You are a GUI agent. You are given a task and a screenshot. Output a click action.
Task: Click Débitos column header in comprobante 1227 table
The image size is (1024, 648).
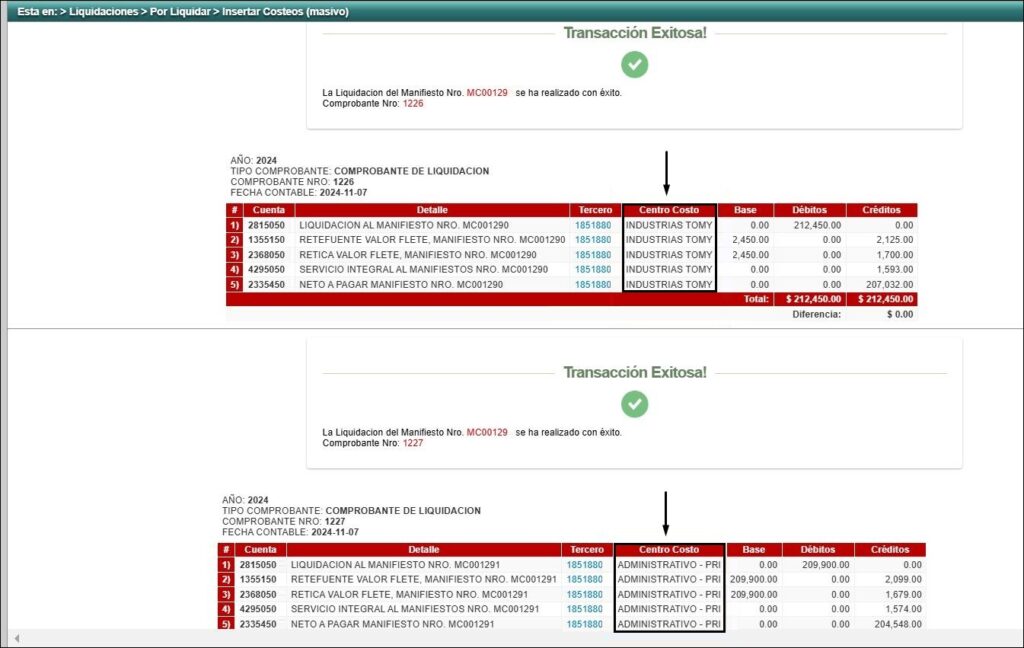[x=816, y=549]
